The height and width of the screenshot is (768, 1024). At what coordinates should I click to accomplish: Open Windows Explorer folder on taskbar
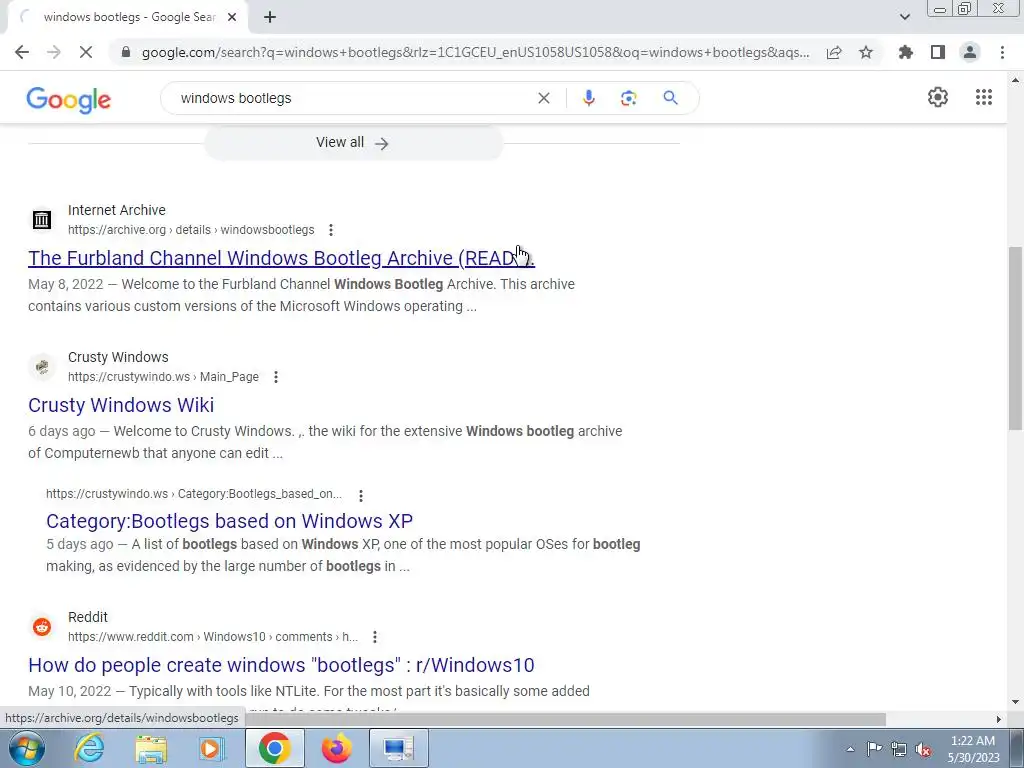[151, 748]
